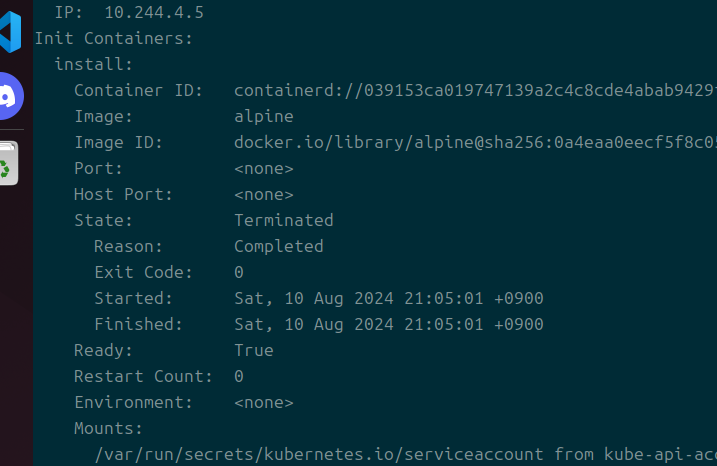Launch Discord from the dock
Screen dimensions: 717x466
[x=10, y=95]
